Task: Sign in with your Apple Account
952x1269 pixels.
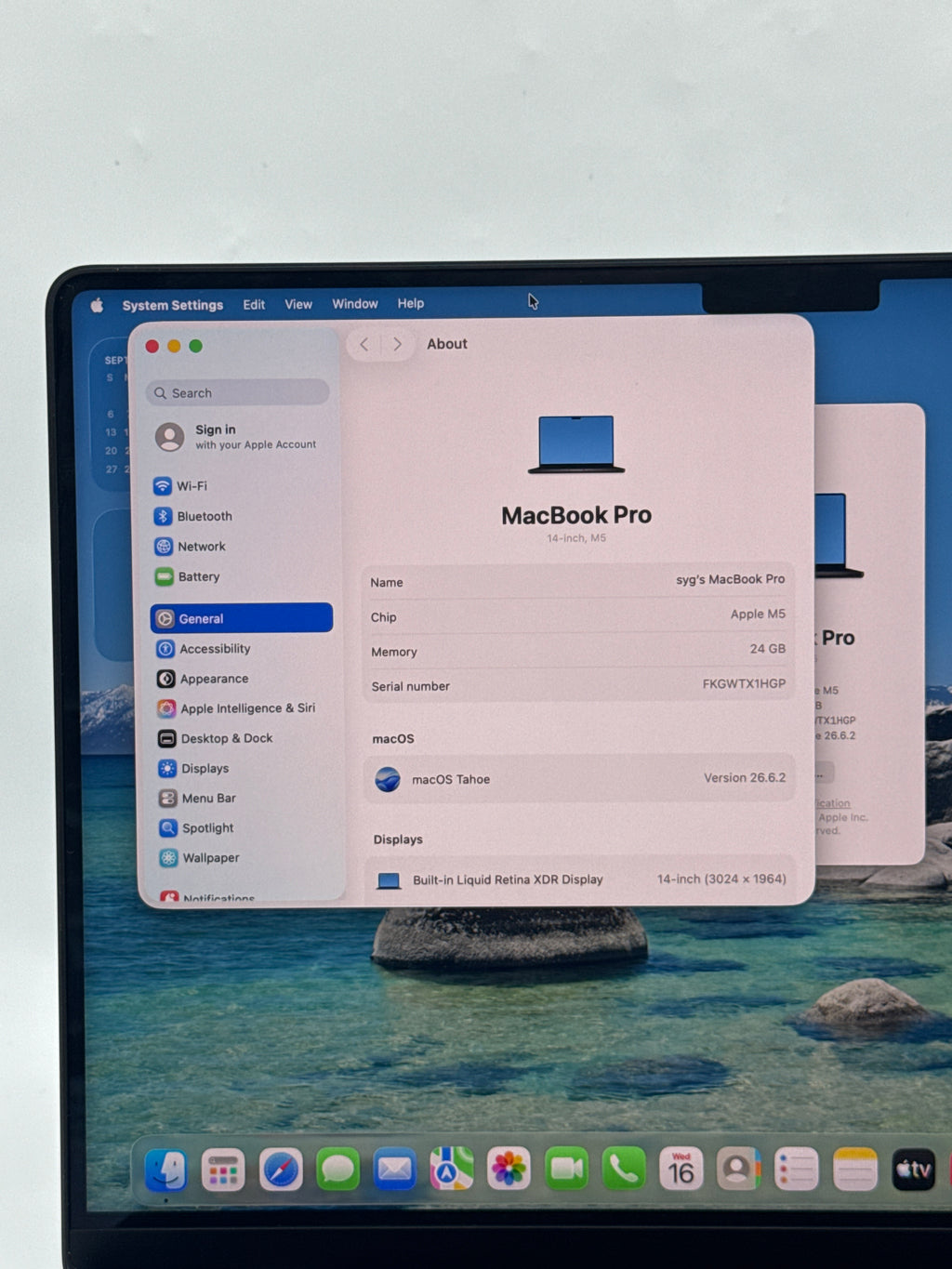Action: pyautogui.click(x=238, y=436)
